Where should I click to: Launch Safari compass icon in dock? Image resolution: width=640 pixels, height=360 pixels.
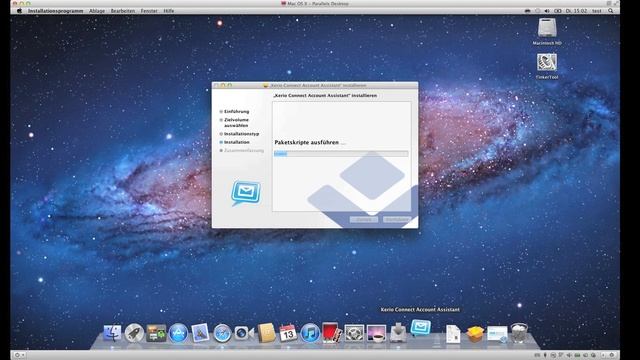222,333
